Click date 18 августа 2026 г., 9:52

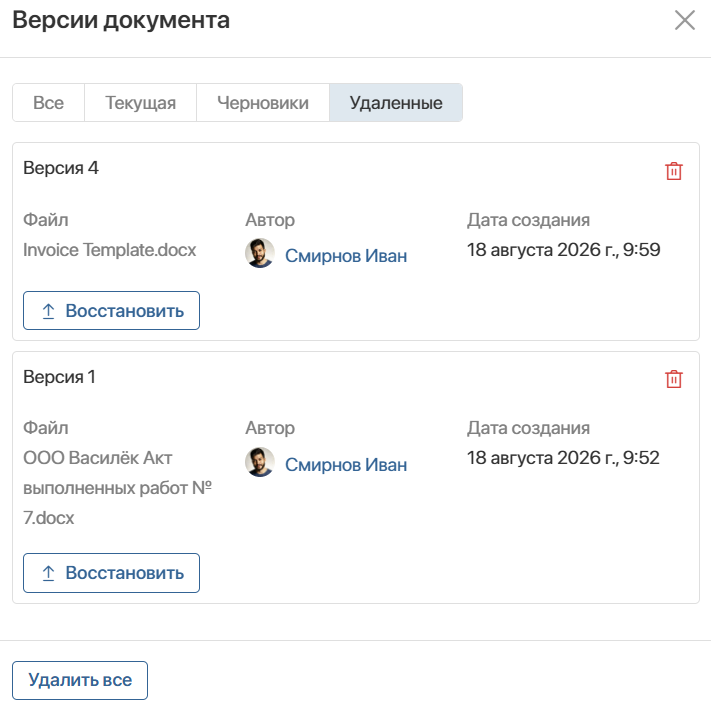pyautogui.click(x=563, y=458)
